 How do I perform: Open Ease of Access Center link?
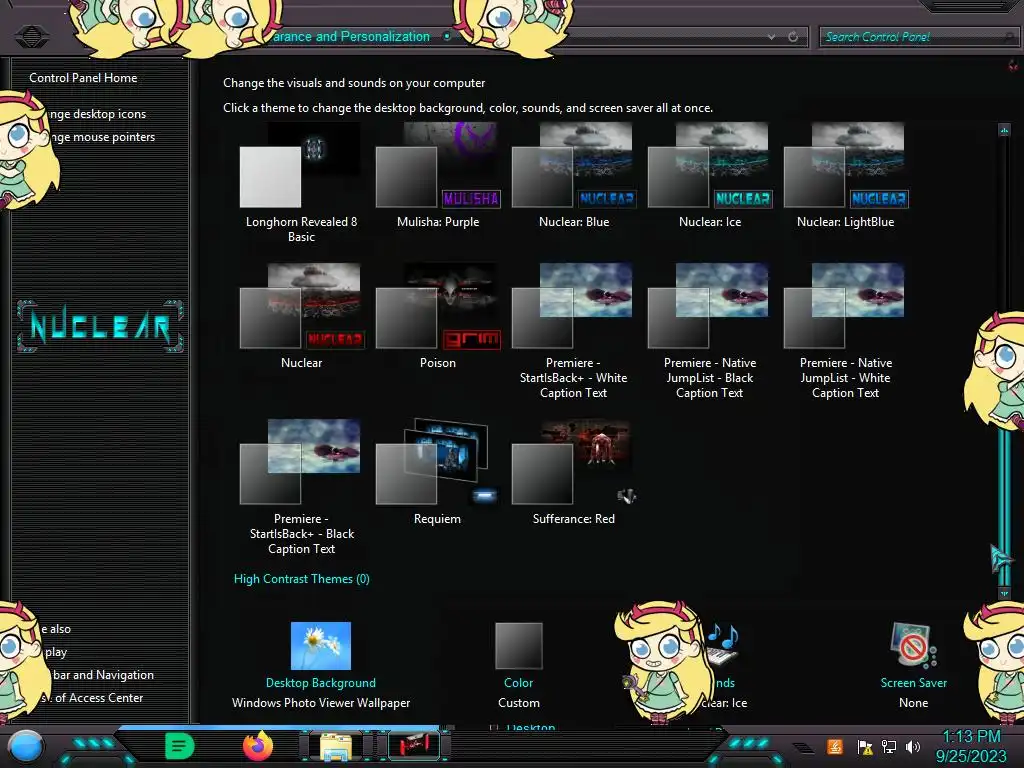pyautogui.click(x=97, y=697)
